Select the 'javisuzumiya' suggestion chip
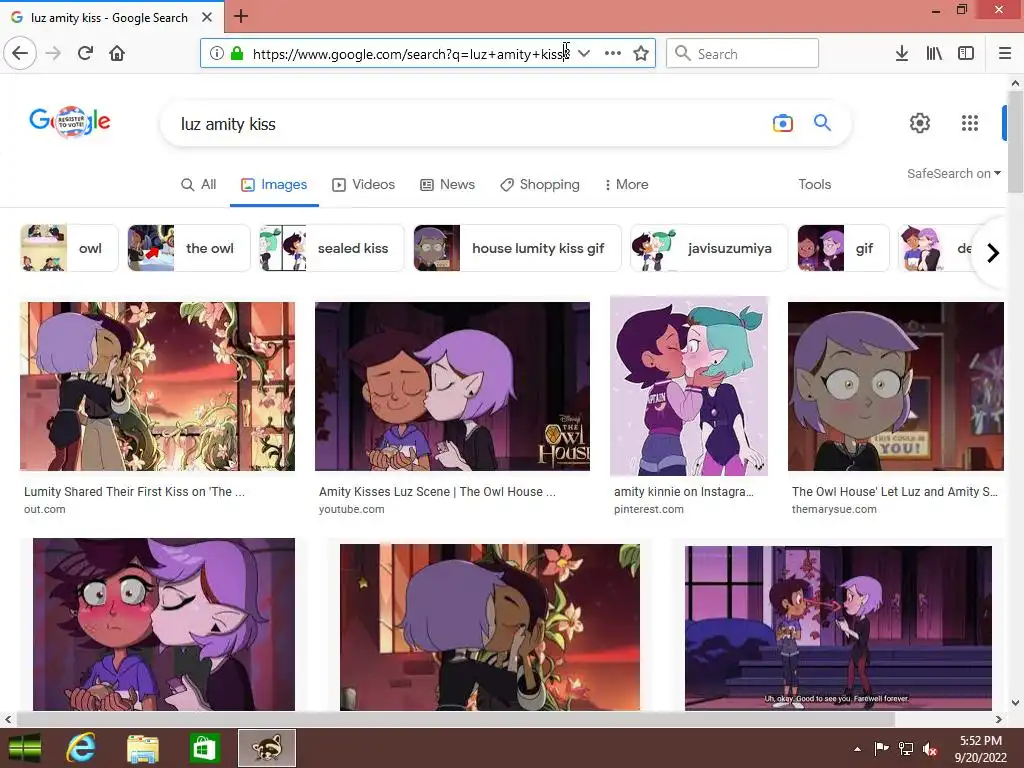Screen dimensions: 1024x768 tap(709, 248)
